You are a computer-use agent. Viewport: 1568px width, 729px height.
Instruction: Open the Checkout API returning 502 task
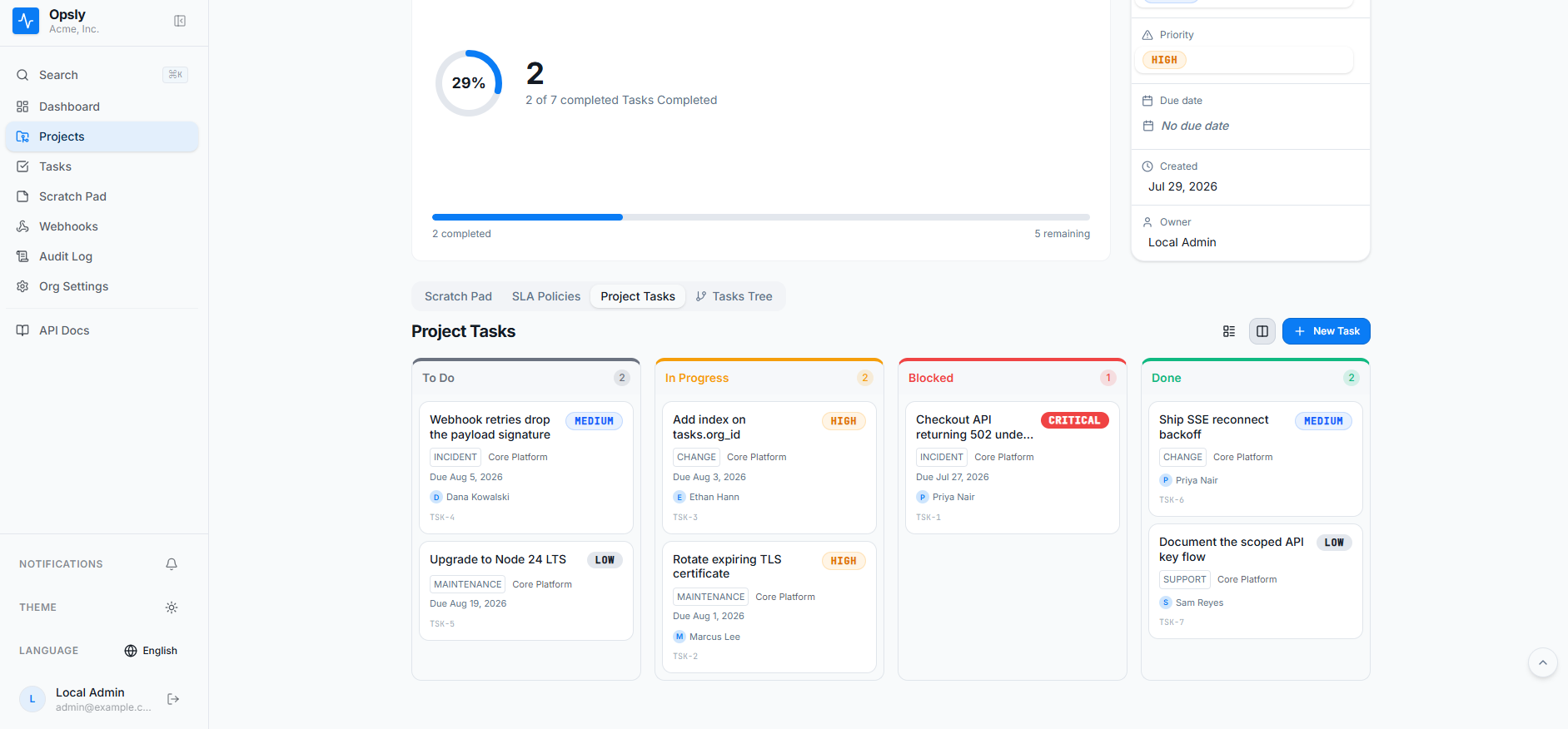coord(1013,468)
